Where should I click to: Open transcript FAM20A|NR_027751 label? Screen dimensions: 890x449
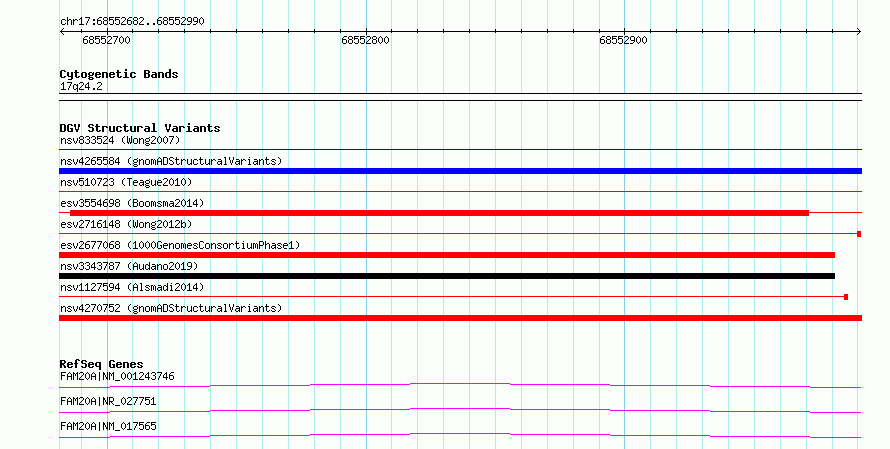click(108, 401)
